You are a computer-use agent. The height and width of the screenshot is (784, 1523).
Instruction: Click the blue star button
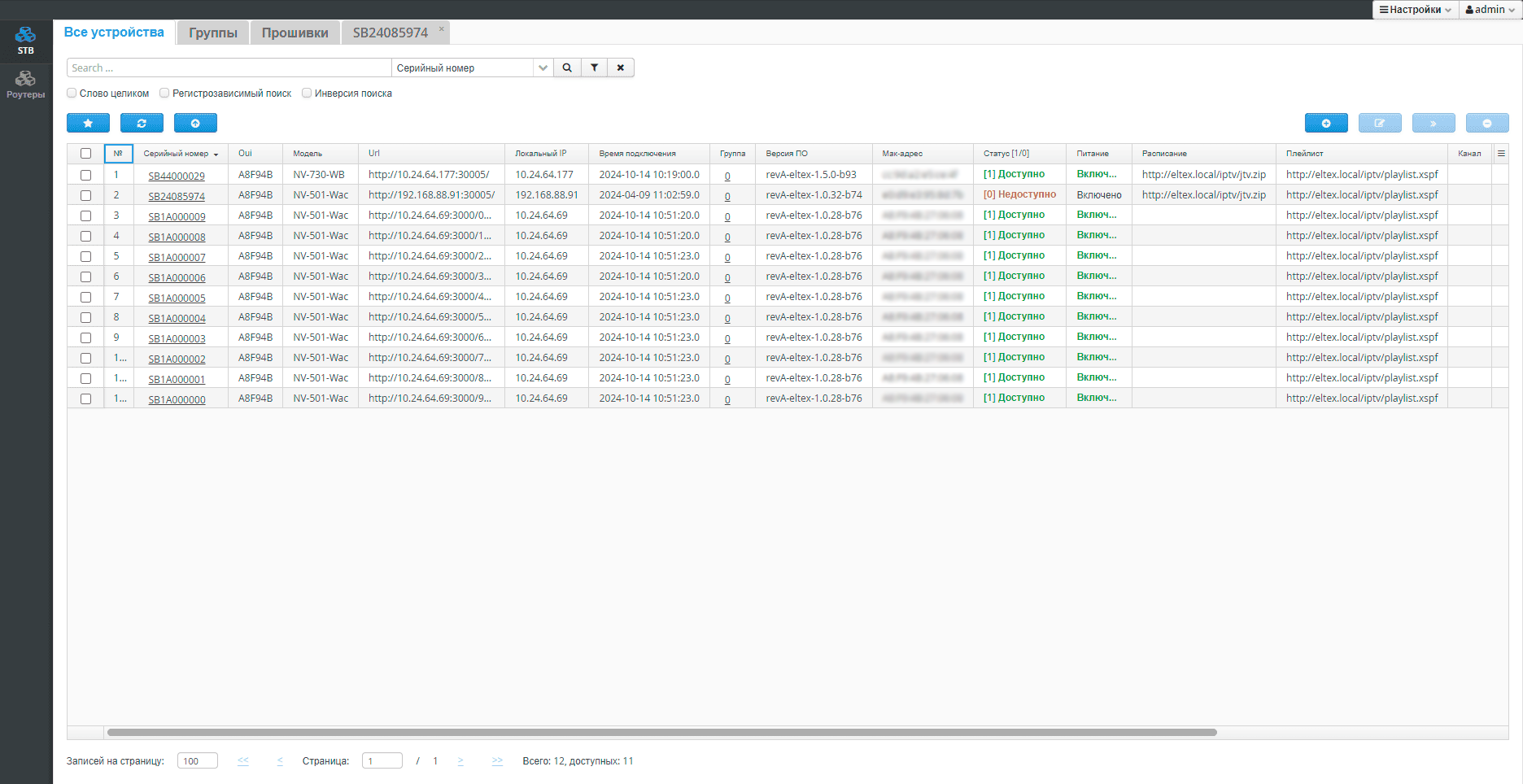tap(88, 123)
